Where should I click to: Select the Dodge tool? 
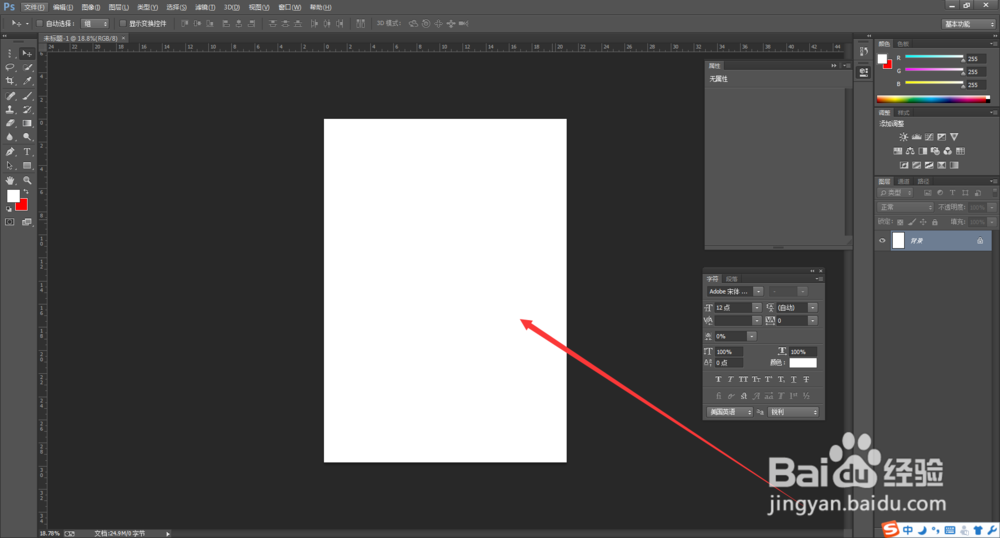click(x=27, y=136)
